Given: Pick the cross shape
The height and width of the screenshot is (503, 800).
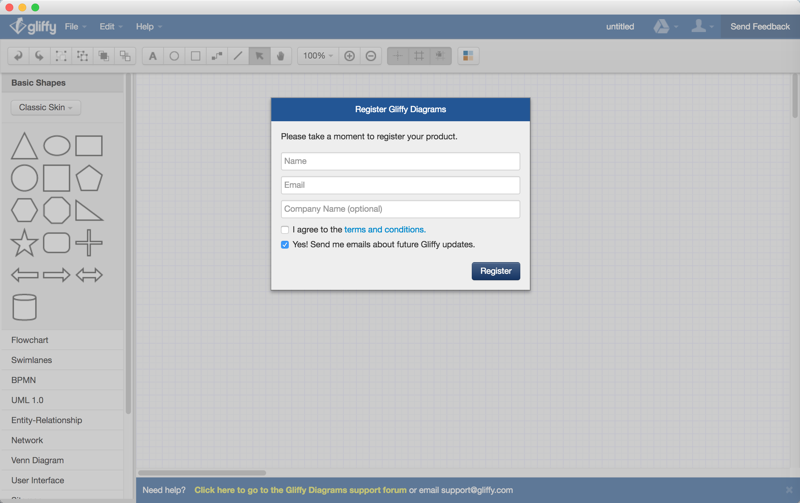Looking at the screenshot, I should (89, 242).
